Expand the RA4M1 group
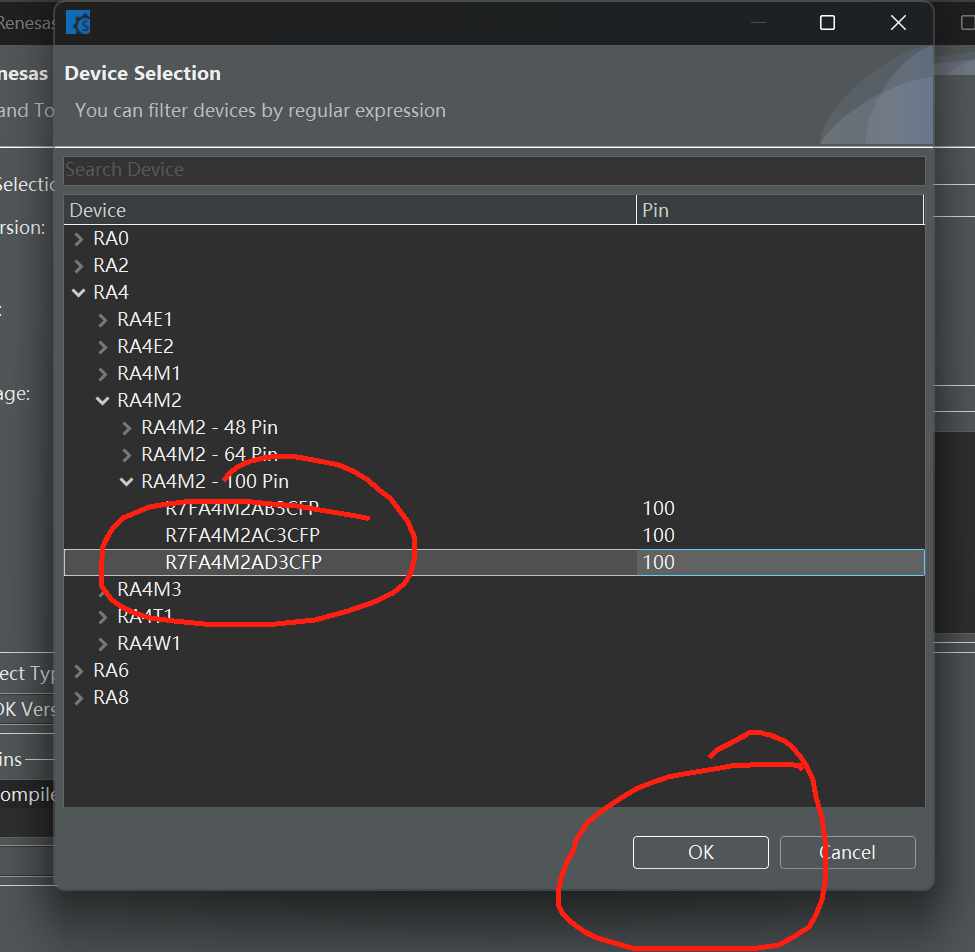The image size is (975, 952). 103,374
